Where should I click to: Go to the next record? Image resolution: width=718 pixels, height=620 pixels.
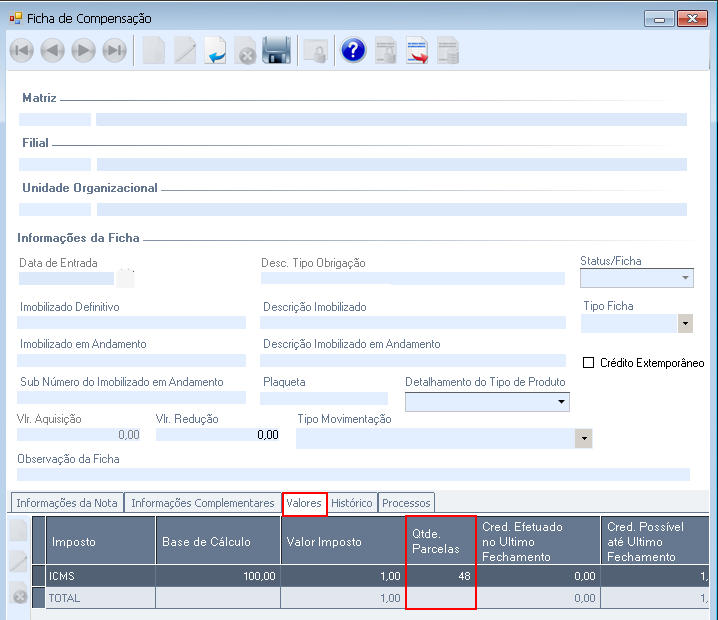(x=83, y=51)
